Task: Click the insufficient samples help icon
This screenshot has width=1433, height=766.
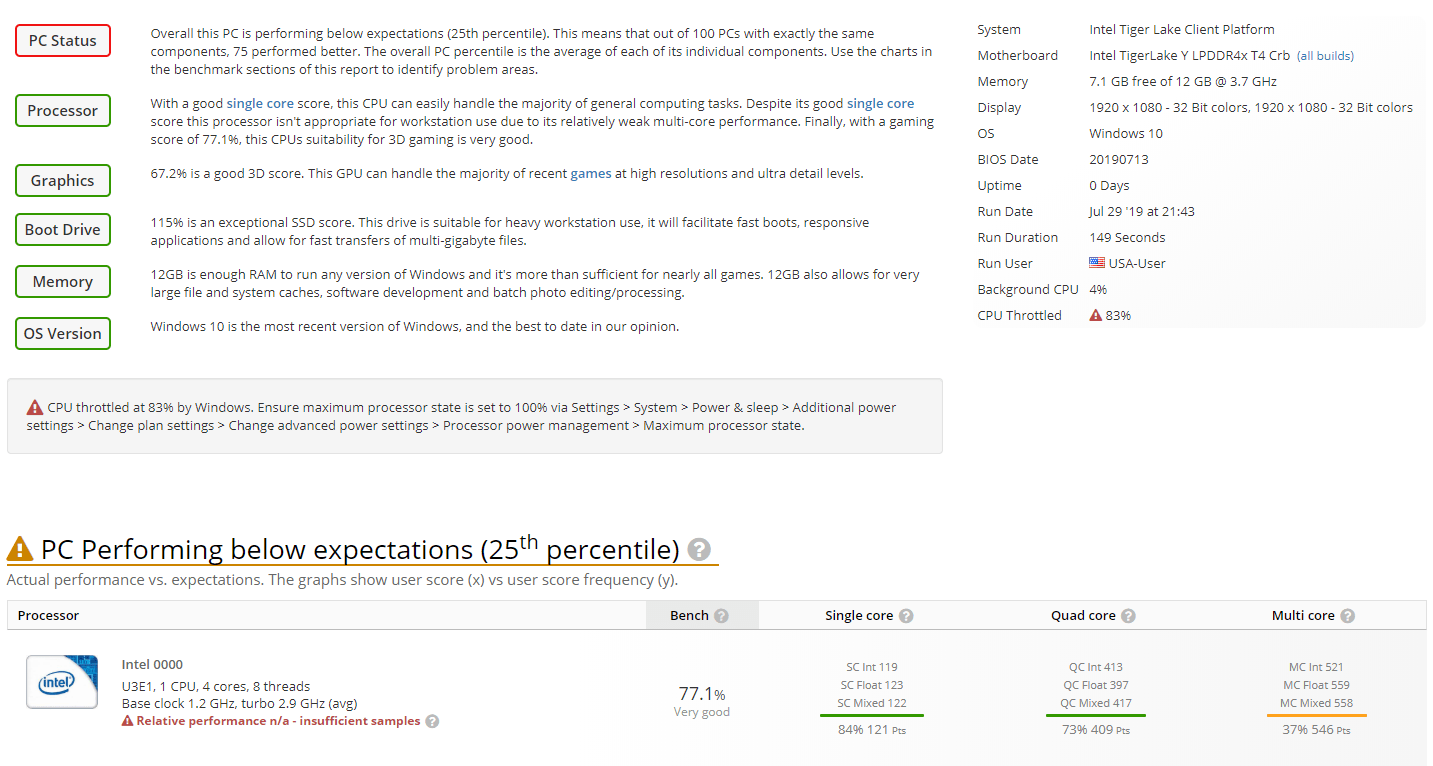Action: (432, 721)
